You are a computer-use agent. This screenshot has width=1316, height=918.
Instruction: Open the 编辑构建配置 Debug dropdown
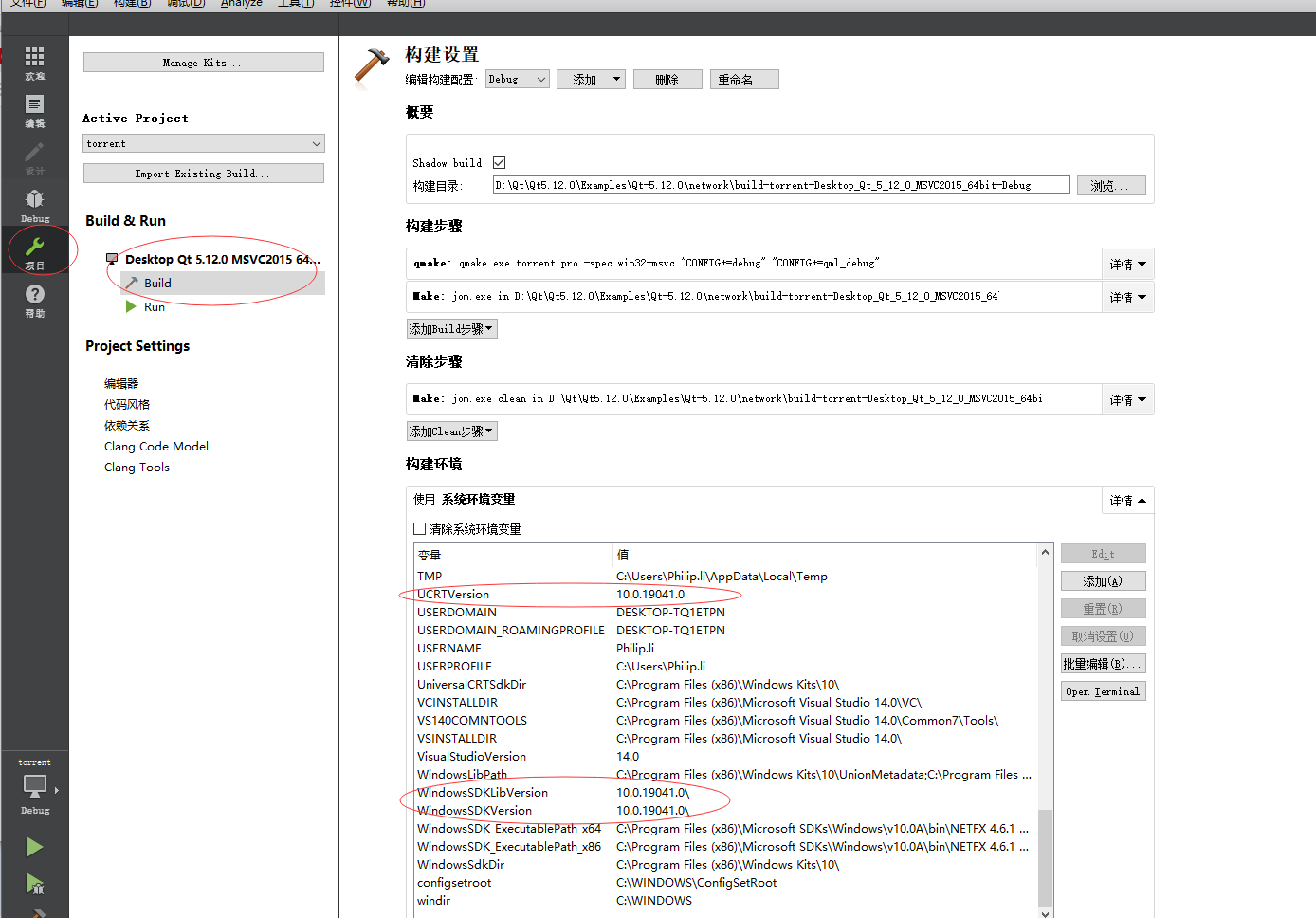[x=516, y=79]
